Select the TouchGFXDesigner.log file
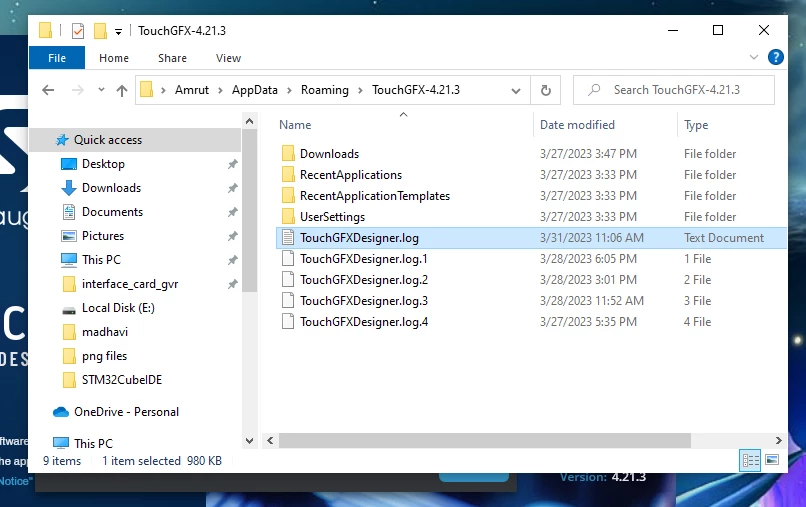This screenshot has width=806, height=507. 359,238
